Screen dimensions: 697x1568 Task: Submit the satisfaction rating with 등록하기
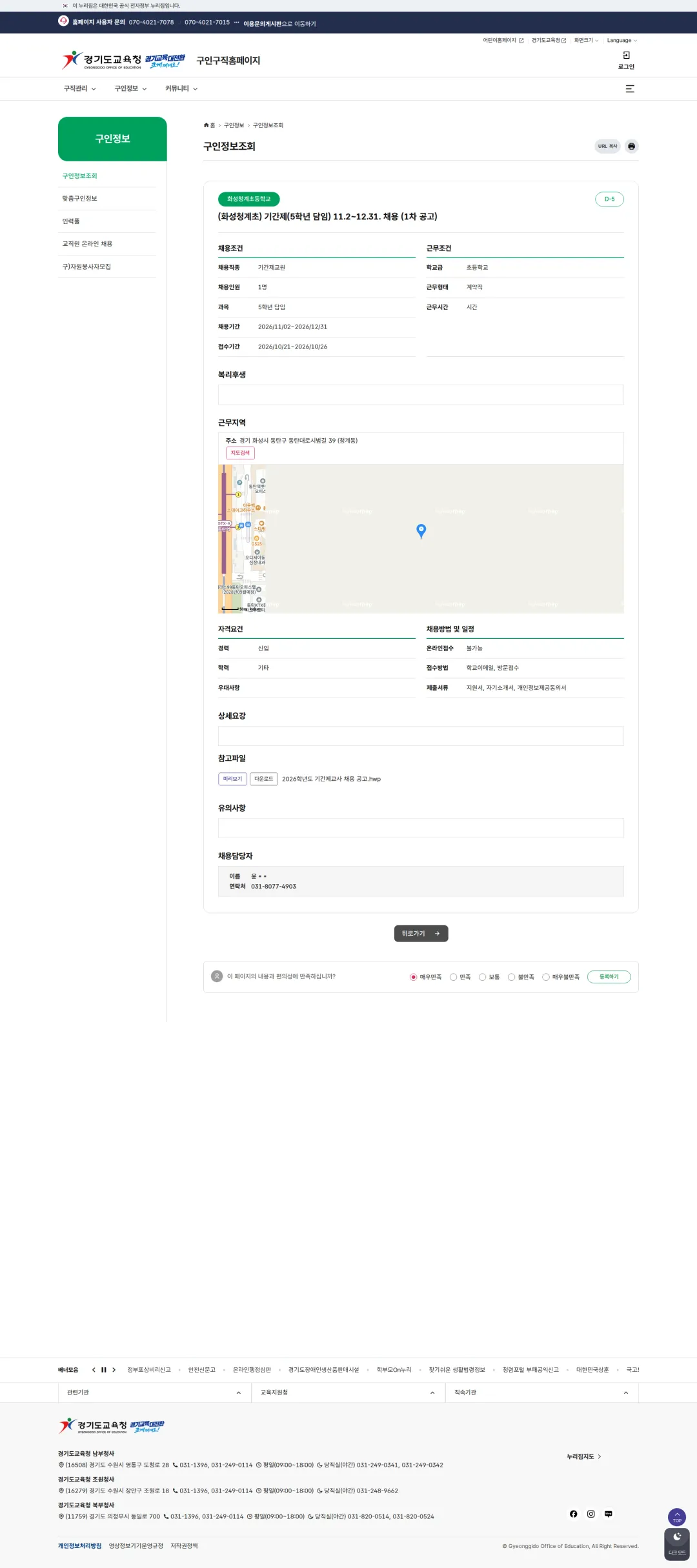609,977
